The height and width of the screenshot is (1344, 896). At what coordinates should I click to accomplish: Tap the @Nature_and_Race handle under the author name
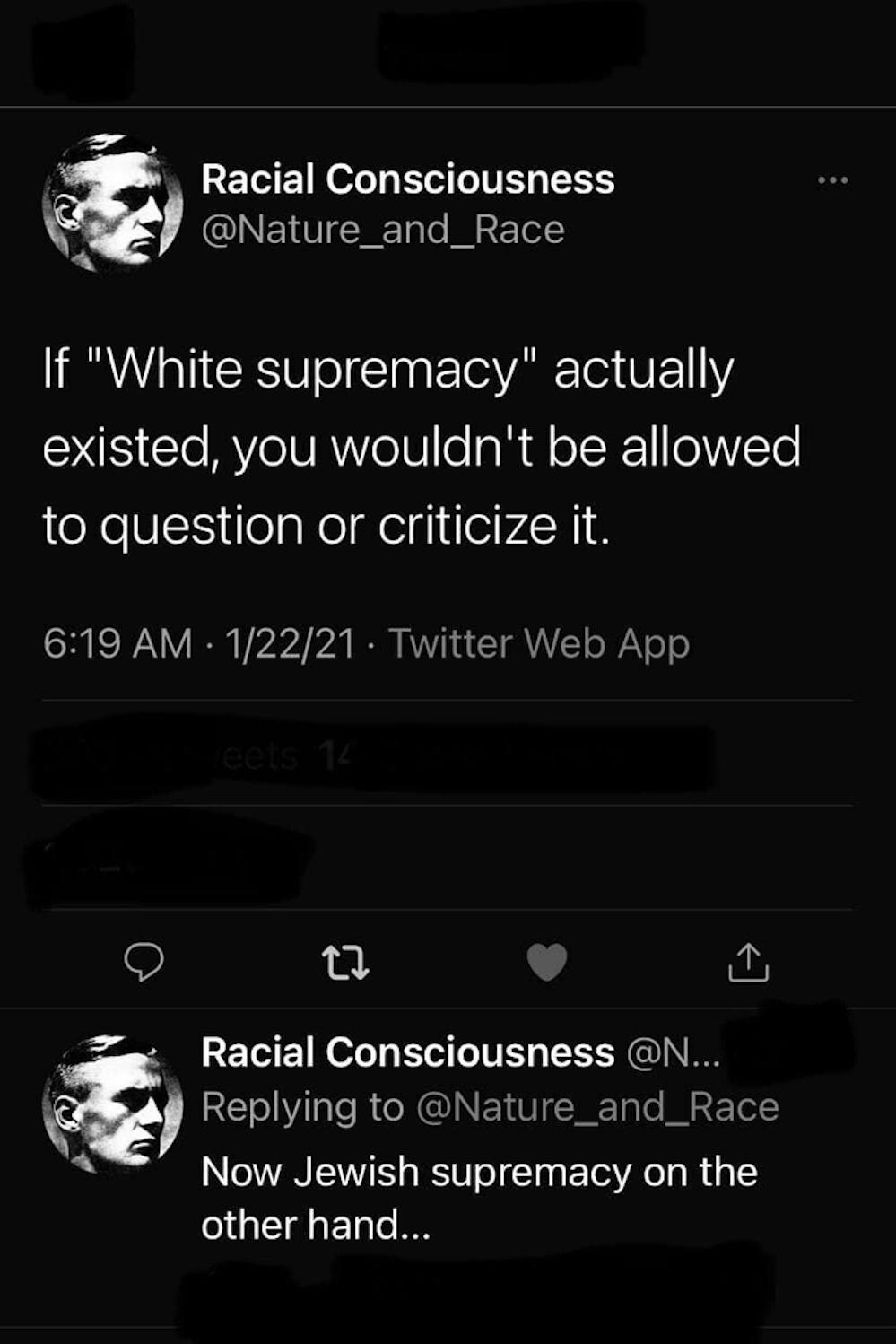point(383,230)
